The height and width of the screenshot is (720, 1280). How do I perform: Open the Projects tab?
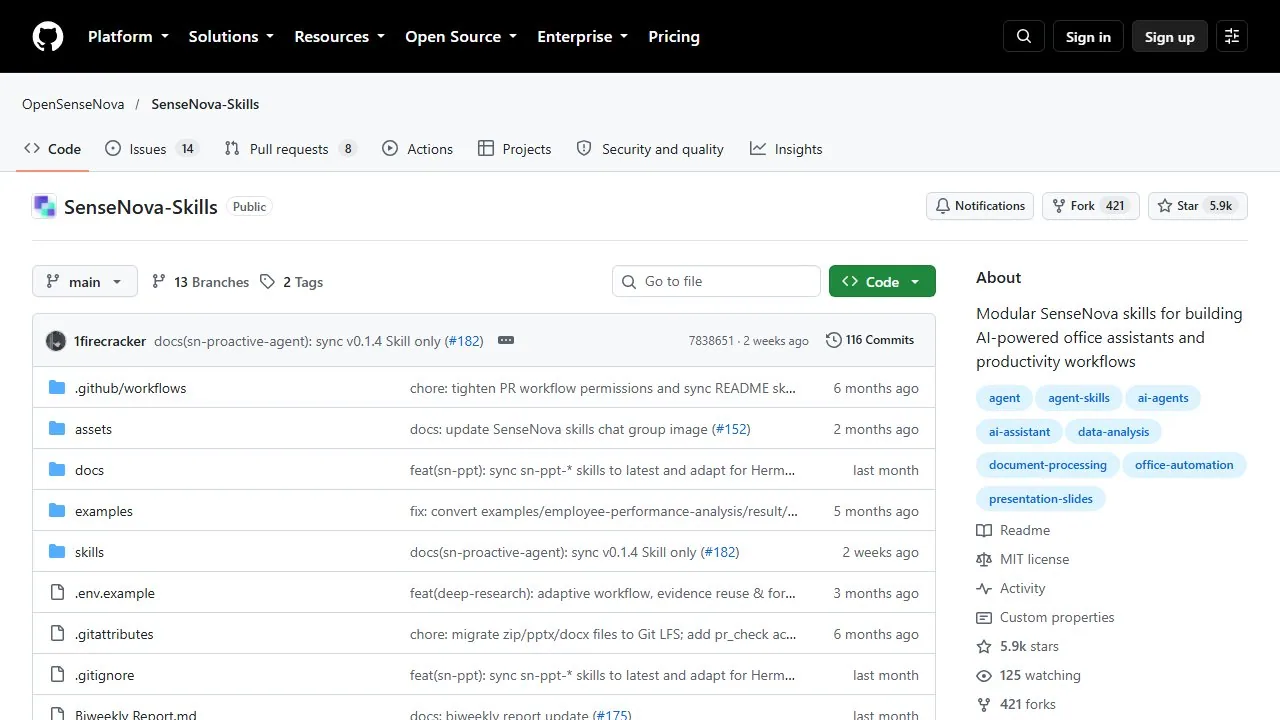tap(514, 149)
